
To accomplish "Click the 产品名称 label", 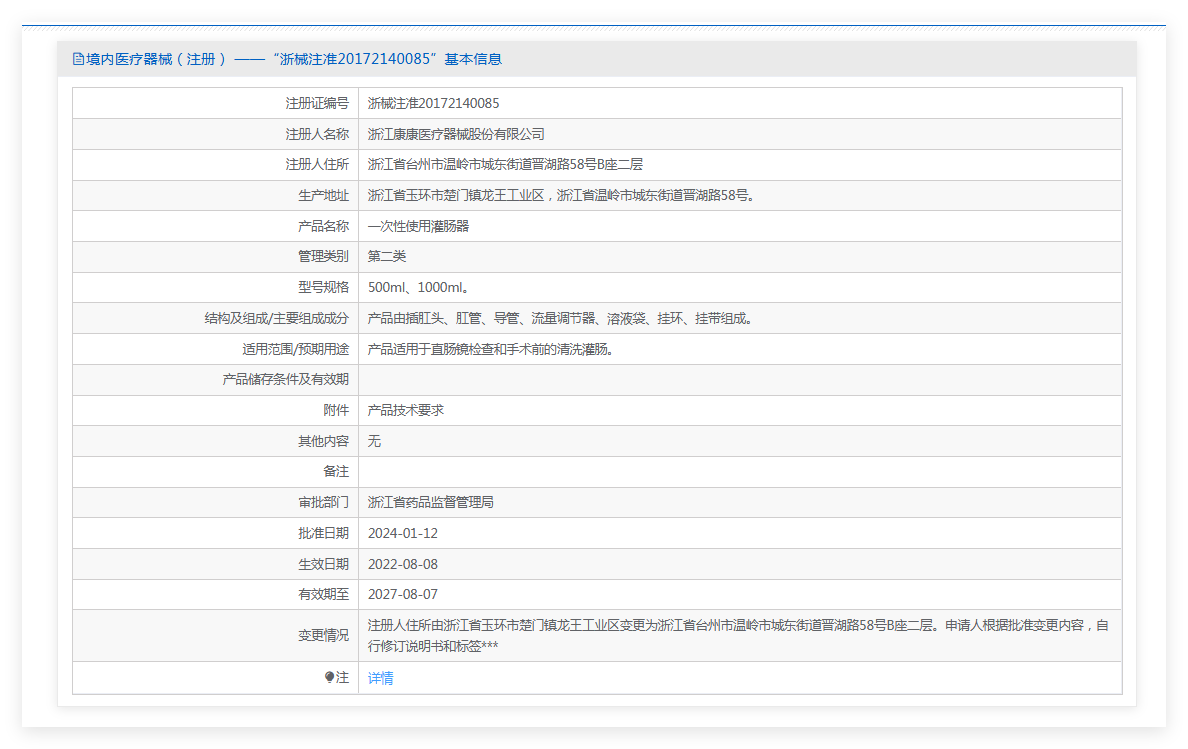I will pyautogui.click(x=323, y=226).
